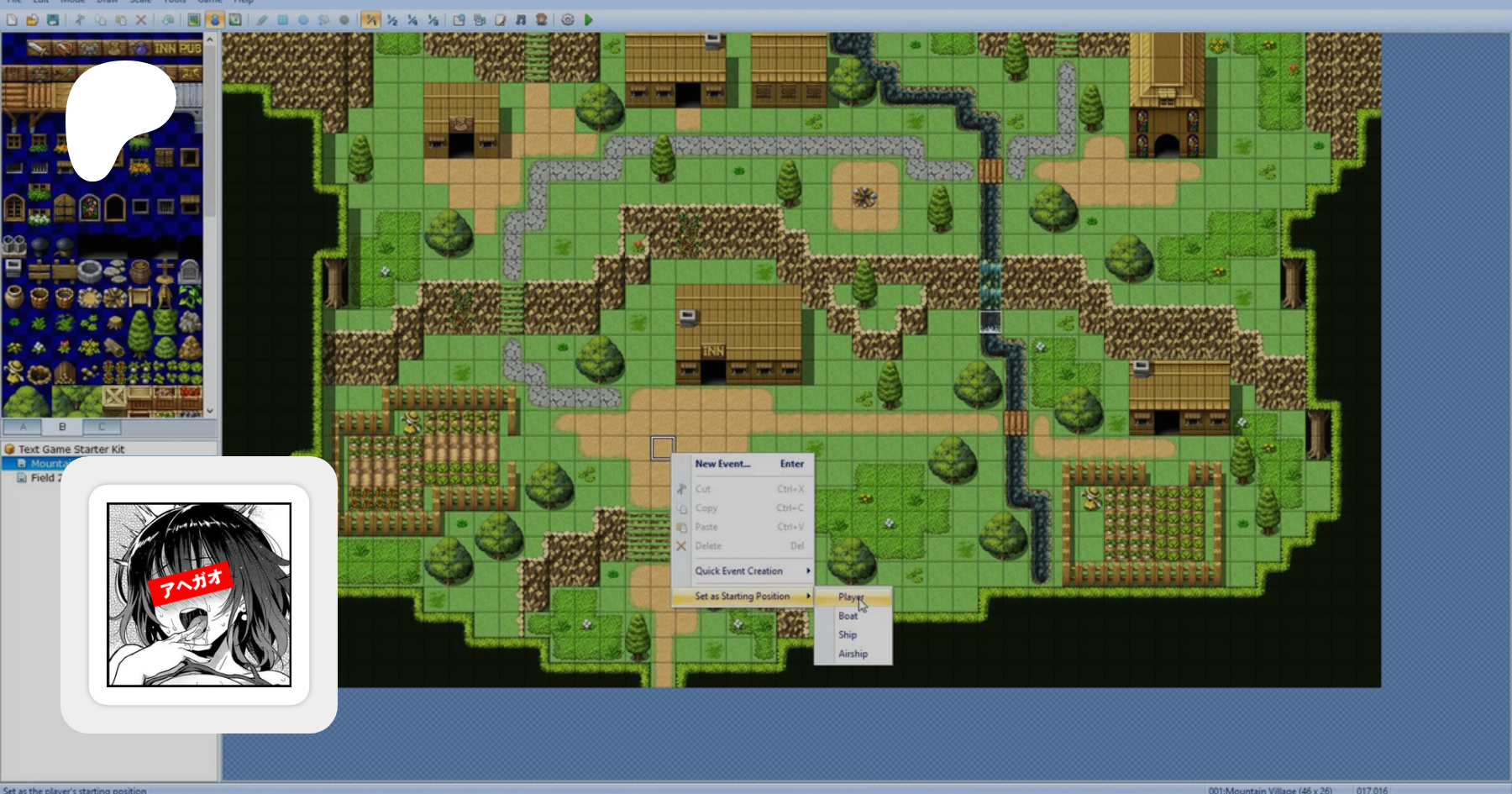Open the Database via gear icon
Screen dimensions: 1512x794
(568, 19)
